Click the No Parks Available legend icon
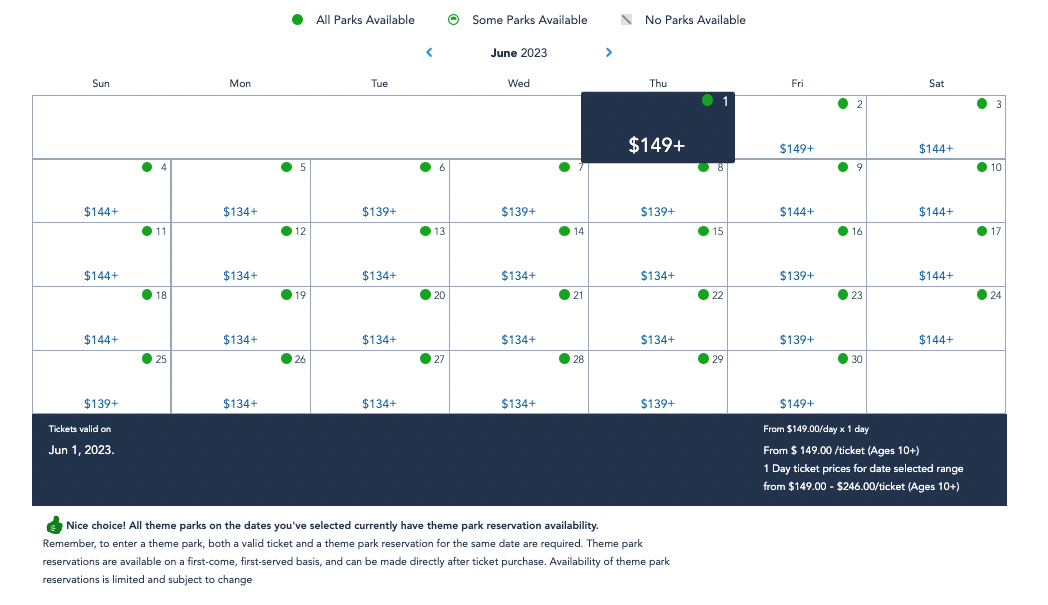1048x605 pixels. pyautogui.click(x=626, y=20)
